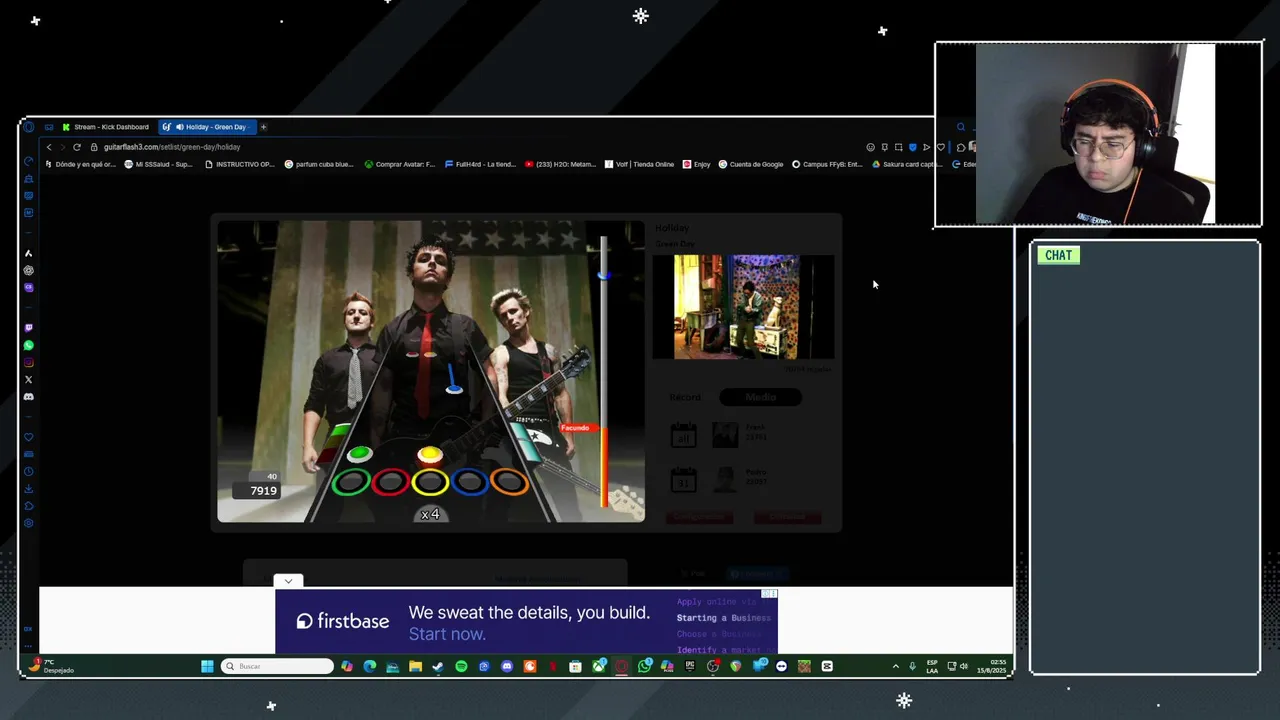This screenshot has width=1280, height=720.
Task: Open Twitch in the browser sidebar
Action: click(28, 327)
